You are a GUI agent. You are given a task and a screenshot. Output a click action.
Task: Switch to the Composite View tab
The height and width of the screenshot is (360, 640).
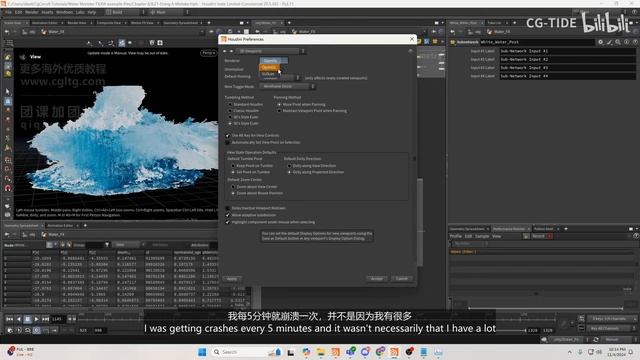[x=109, y=23]
